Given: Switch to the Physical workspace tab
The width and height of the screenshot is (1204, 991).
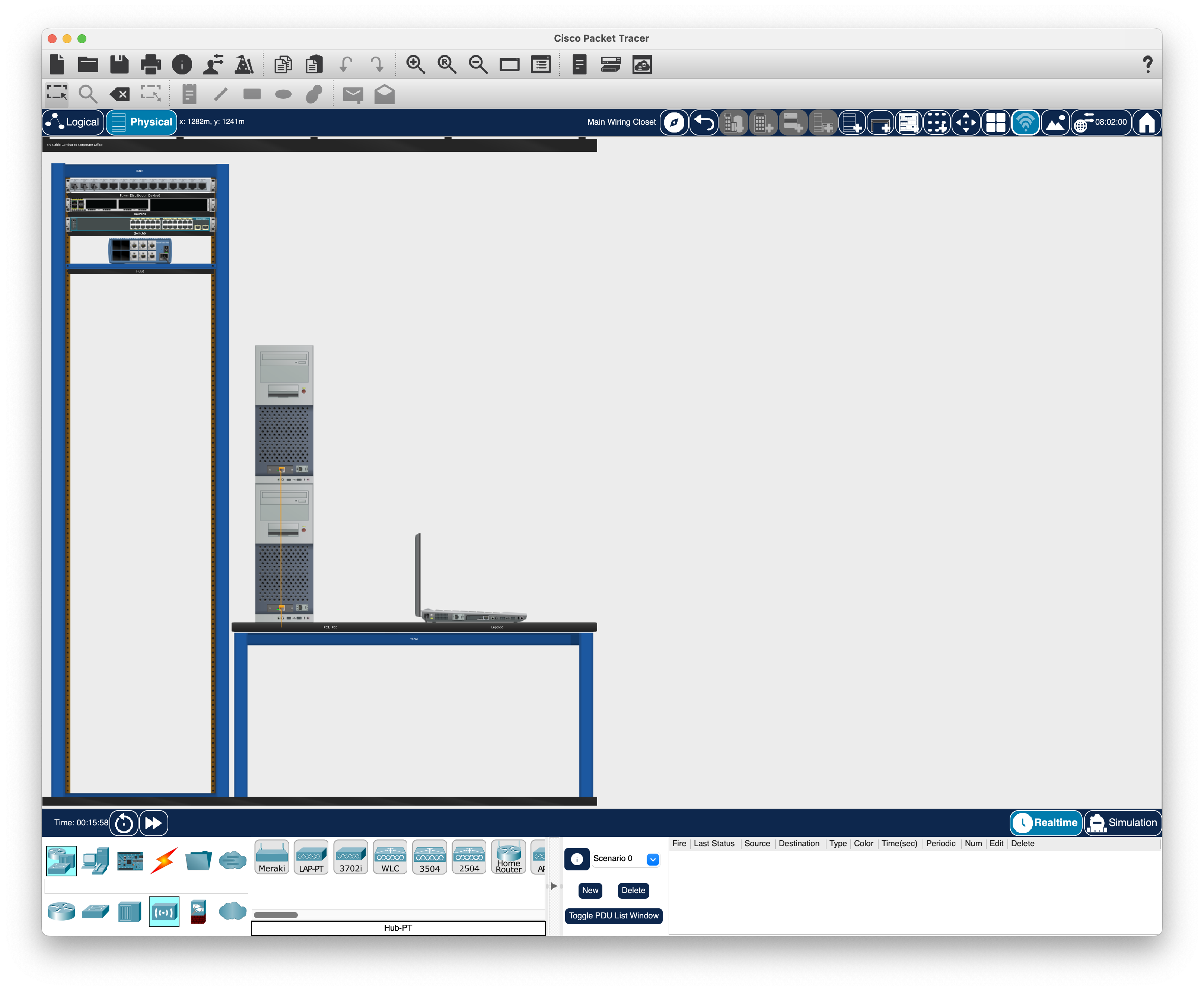Looking at the screenshot, I should point(141,122).
